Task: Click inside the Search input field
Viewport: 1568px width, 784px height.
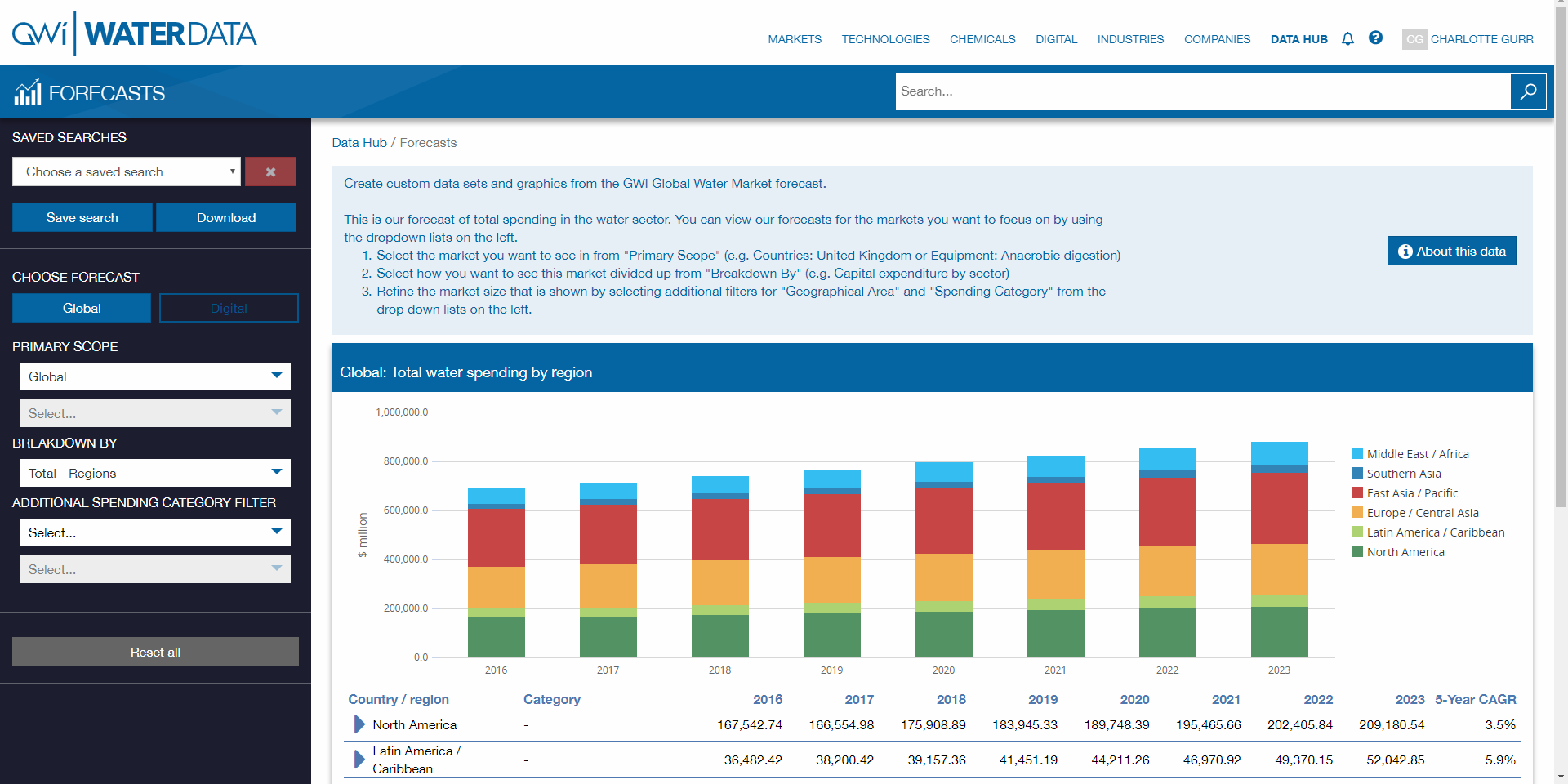Action: 1200,91
